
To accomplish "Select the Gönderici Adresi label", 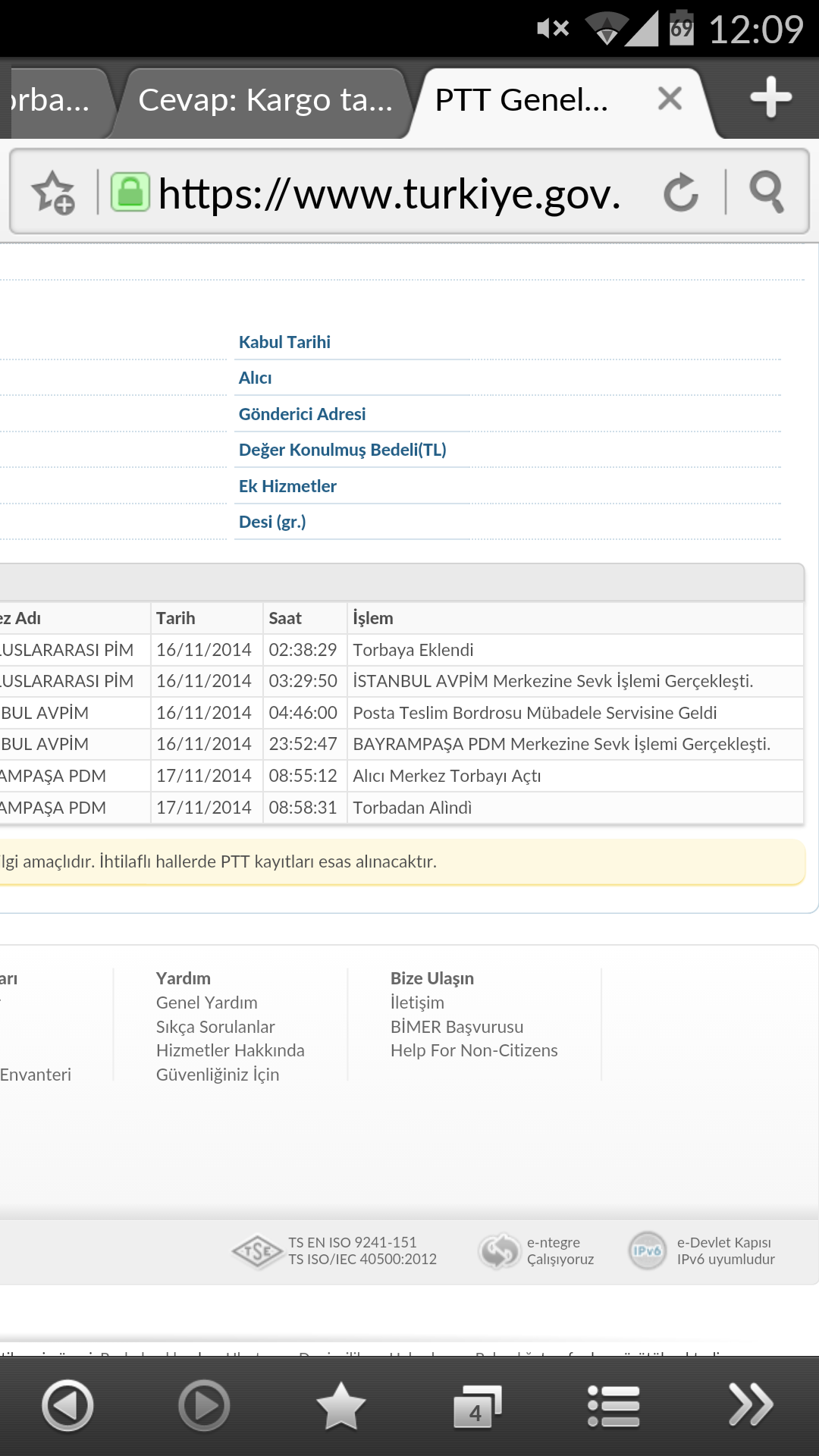I will (x=302, y=414).
